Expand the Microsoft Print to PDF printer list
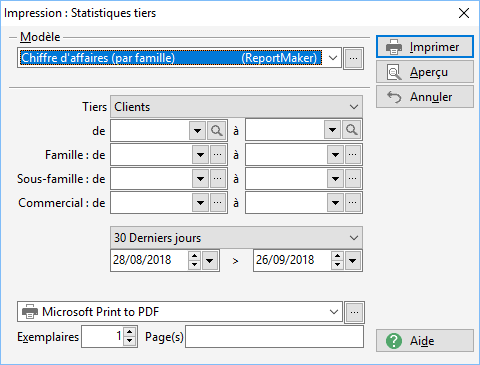 (x=334, y=312)
